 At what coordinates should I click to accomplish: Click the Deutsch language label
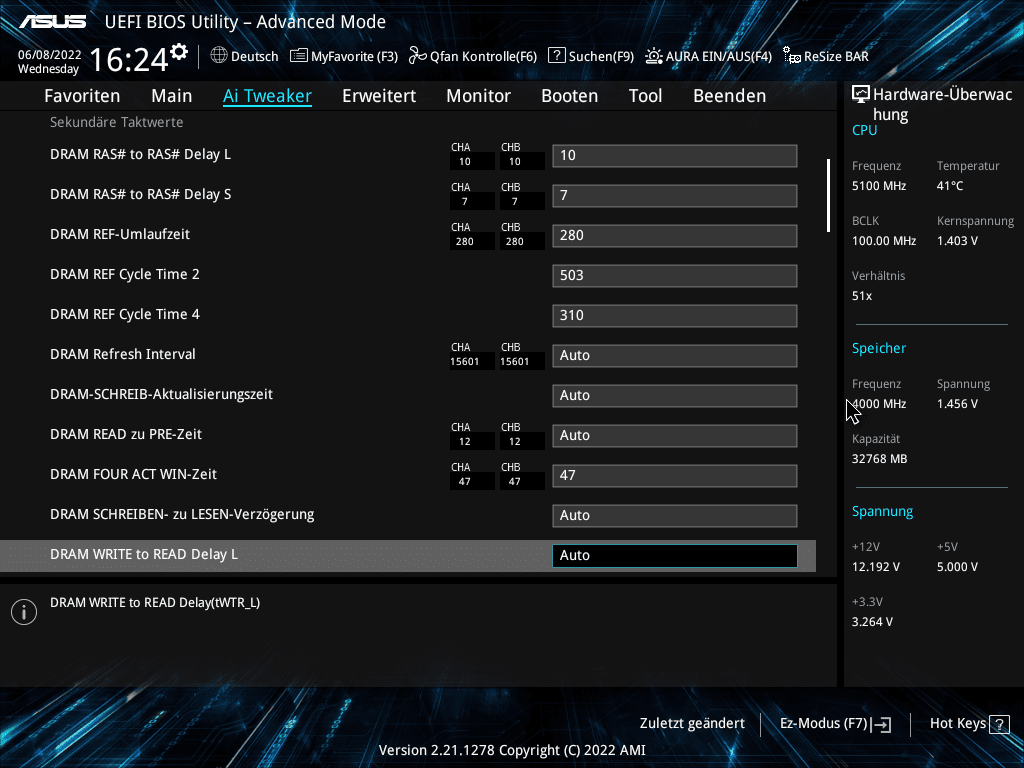coord(255,57)
